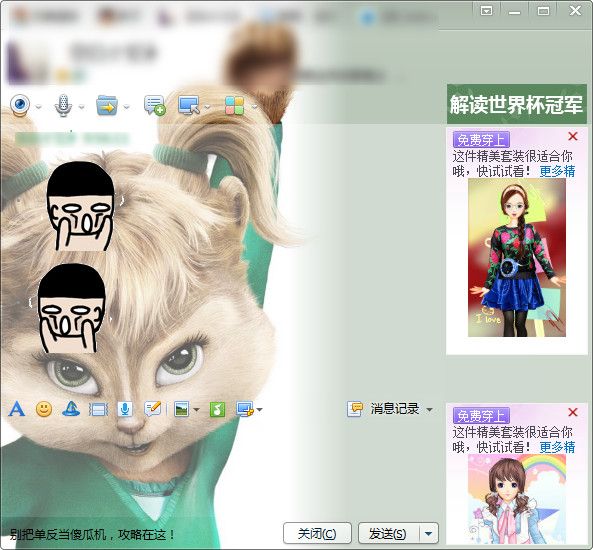593x550 pixels.
Task: Click the 发送(S) send button
Action: [388, 533]
